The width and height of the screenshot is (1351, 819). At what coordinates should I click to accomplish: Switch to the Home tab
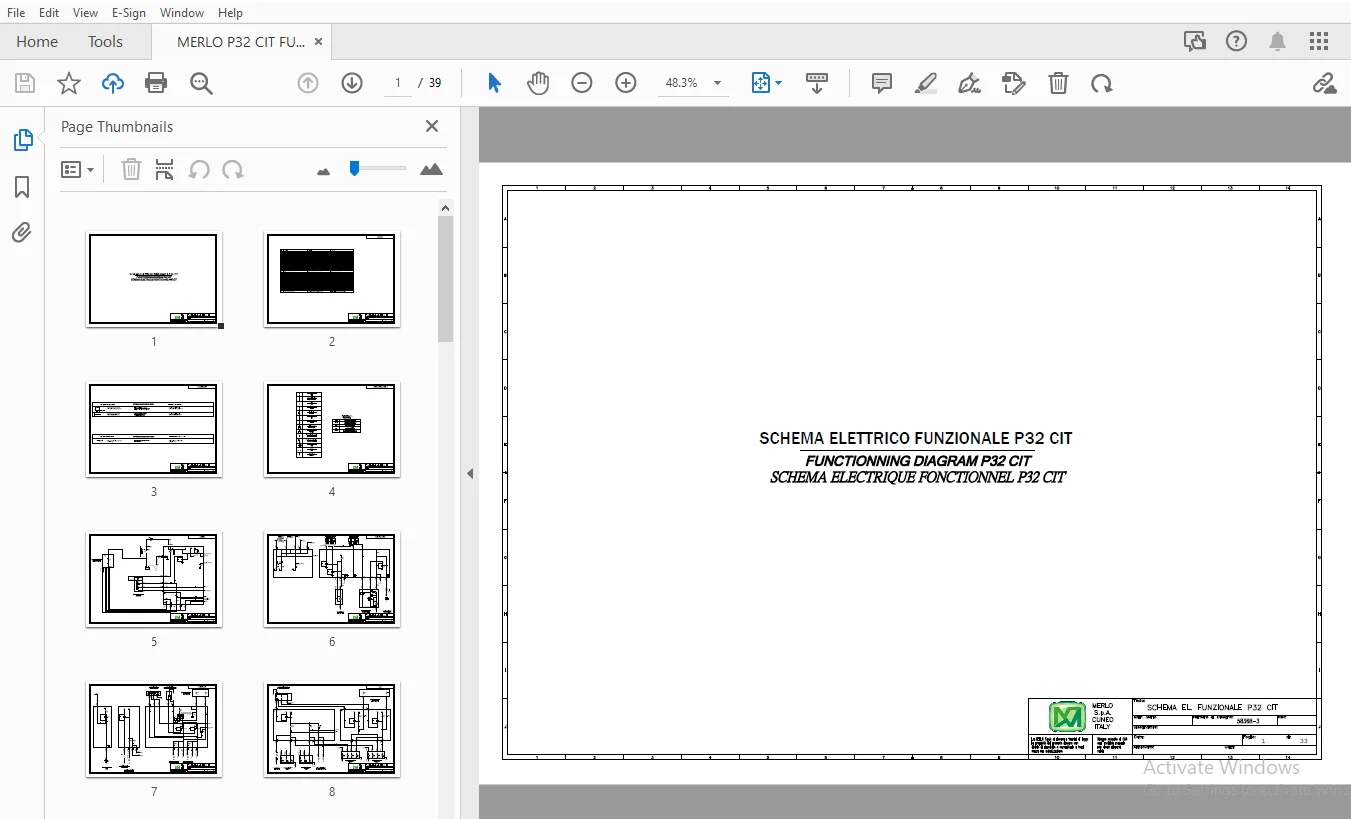pyautogui.click(x=37, y=42)
